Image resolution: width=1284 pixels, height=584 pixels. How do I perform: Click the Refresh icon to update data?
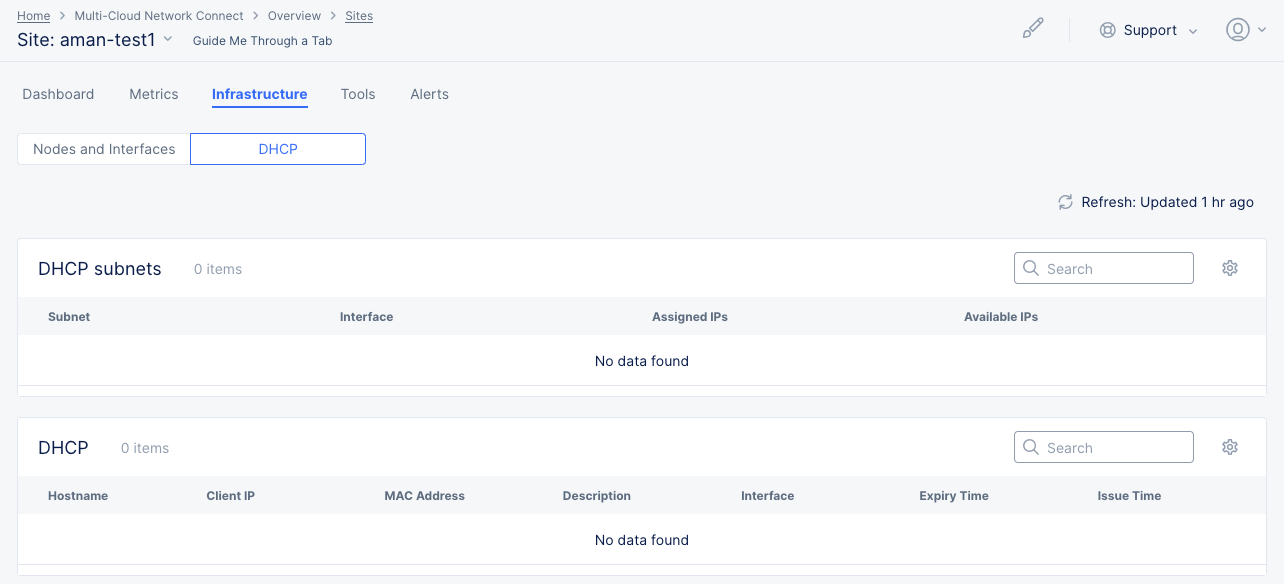click(1064, 202)
